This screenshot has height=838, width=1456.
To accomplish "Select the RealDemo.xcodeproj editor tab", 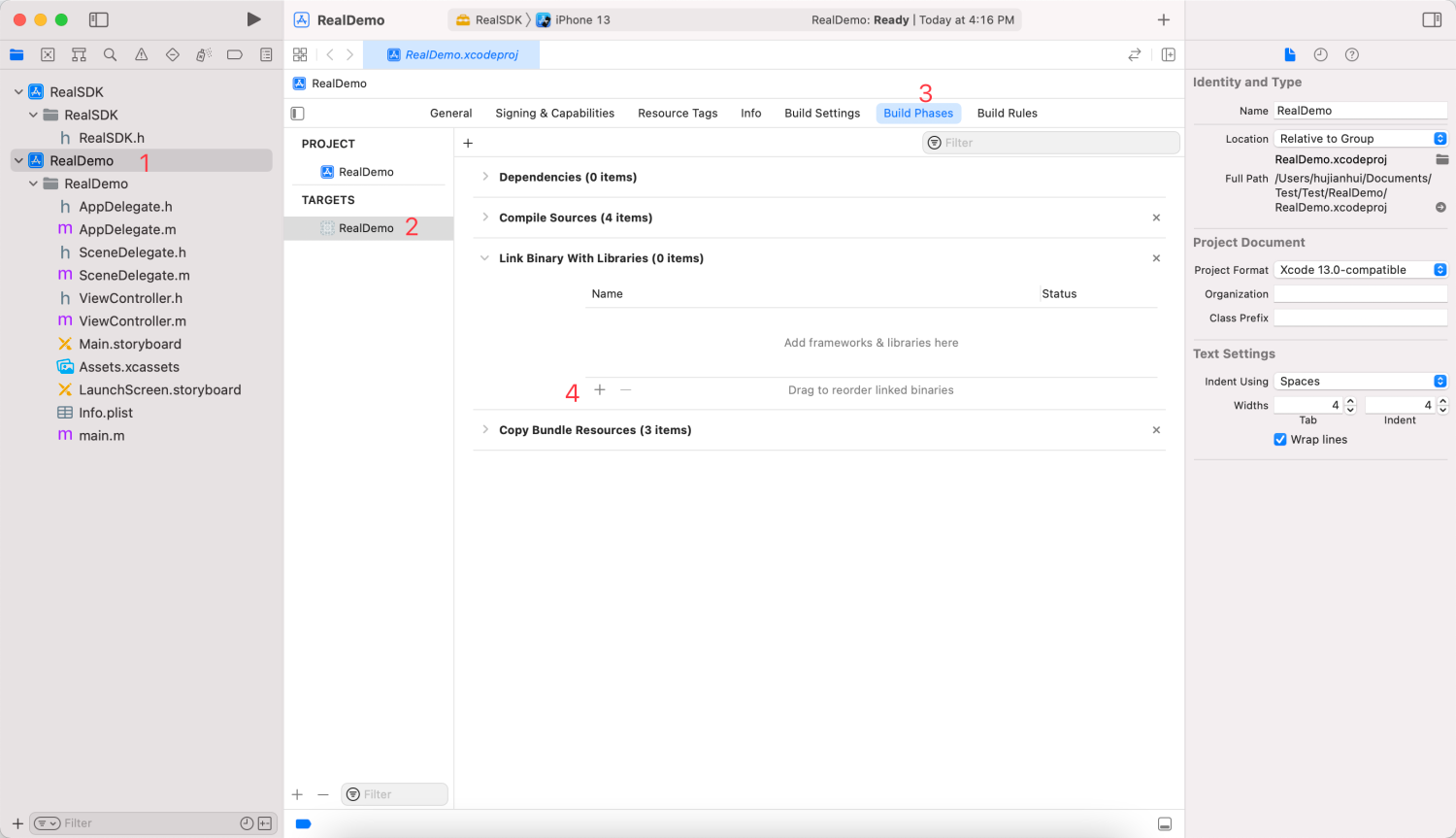I will click(451, 54).
